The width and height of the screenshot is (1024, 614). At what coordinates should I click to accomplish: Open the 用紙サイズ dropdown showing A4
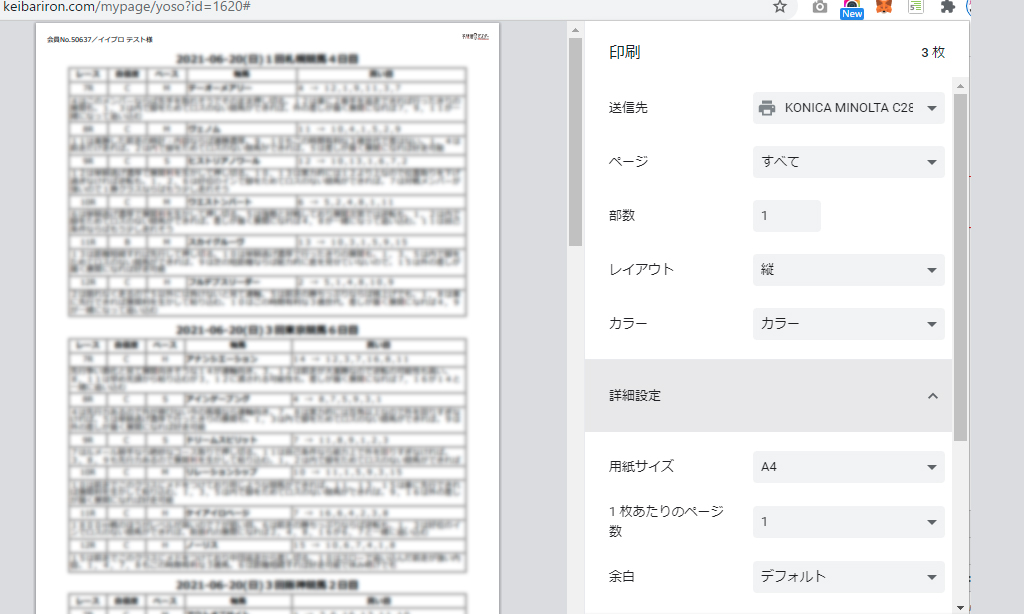click(848, 467)
